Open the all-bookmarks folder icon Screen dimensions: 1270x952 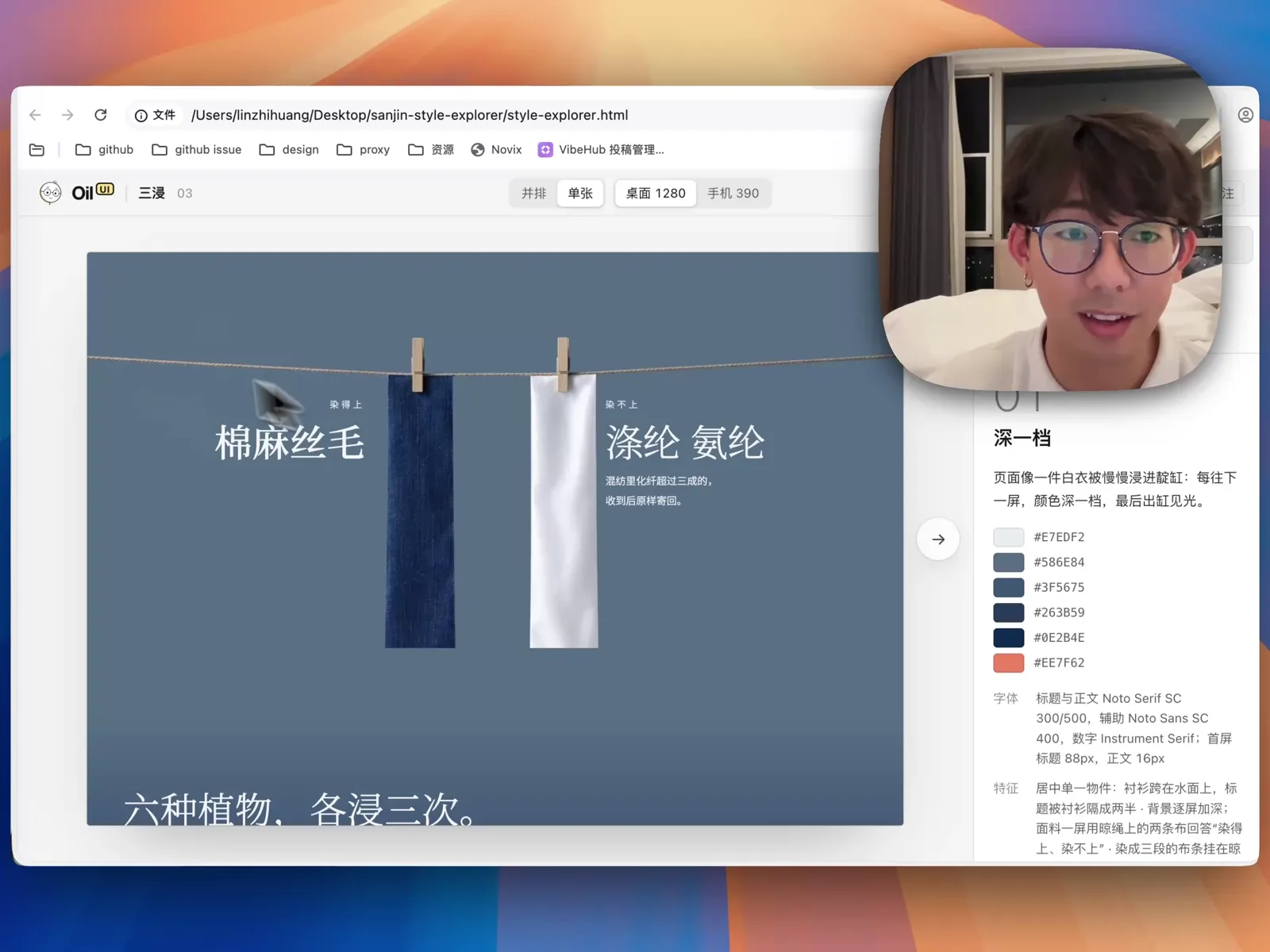tap(37, 150)
